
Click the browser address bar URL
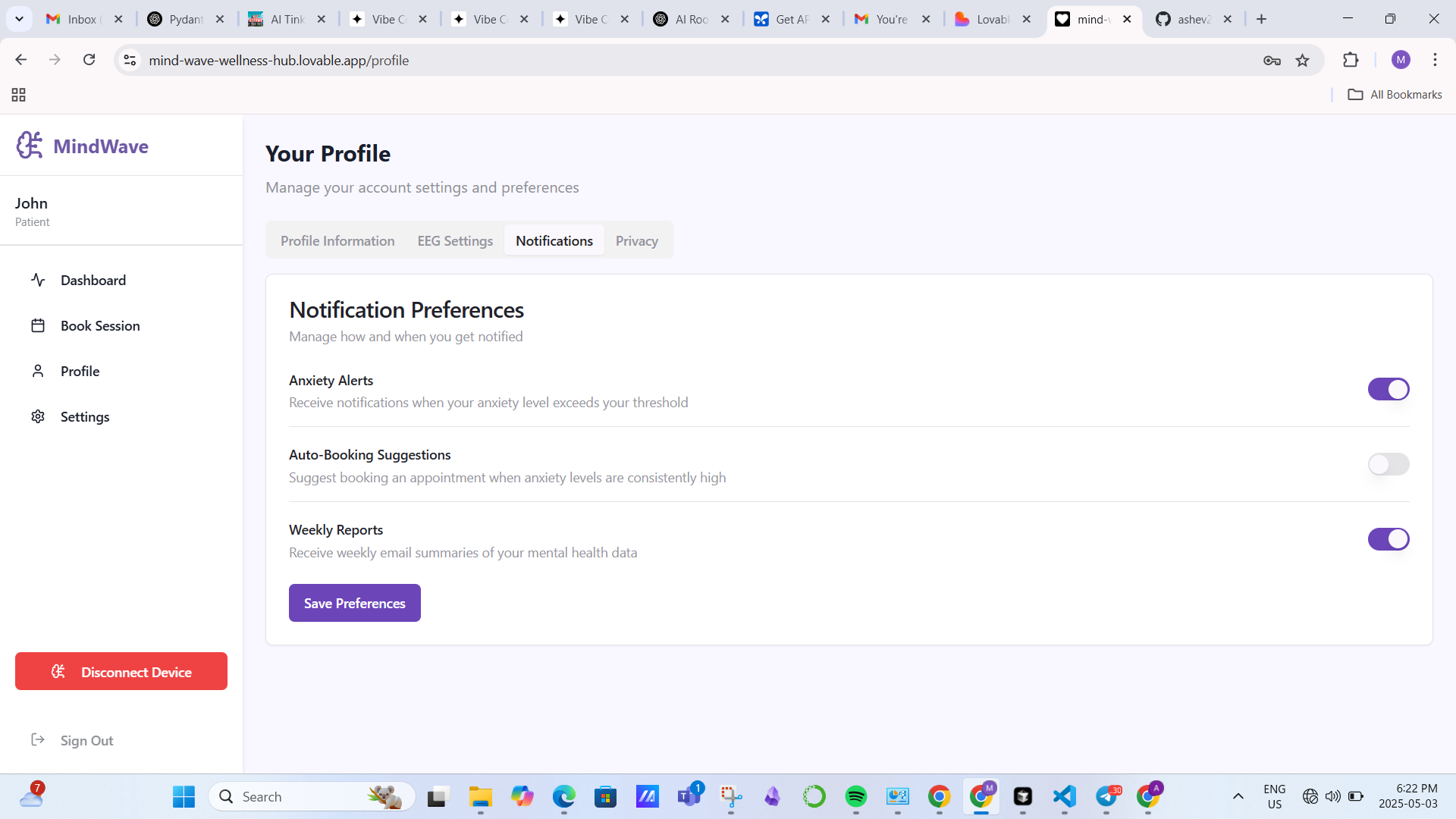click(278, 60)
